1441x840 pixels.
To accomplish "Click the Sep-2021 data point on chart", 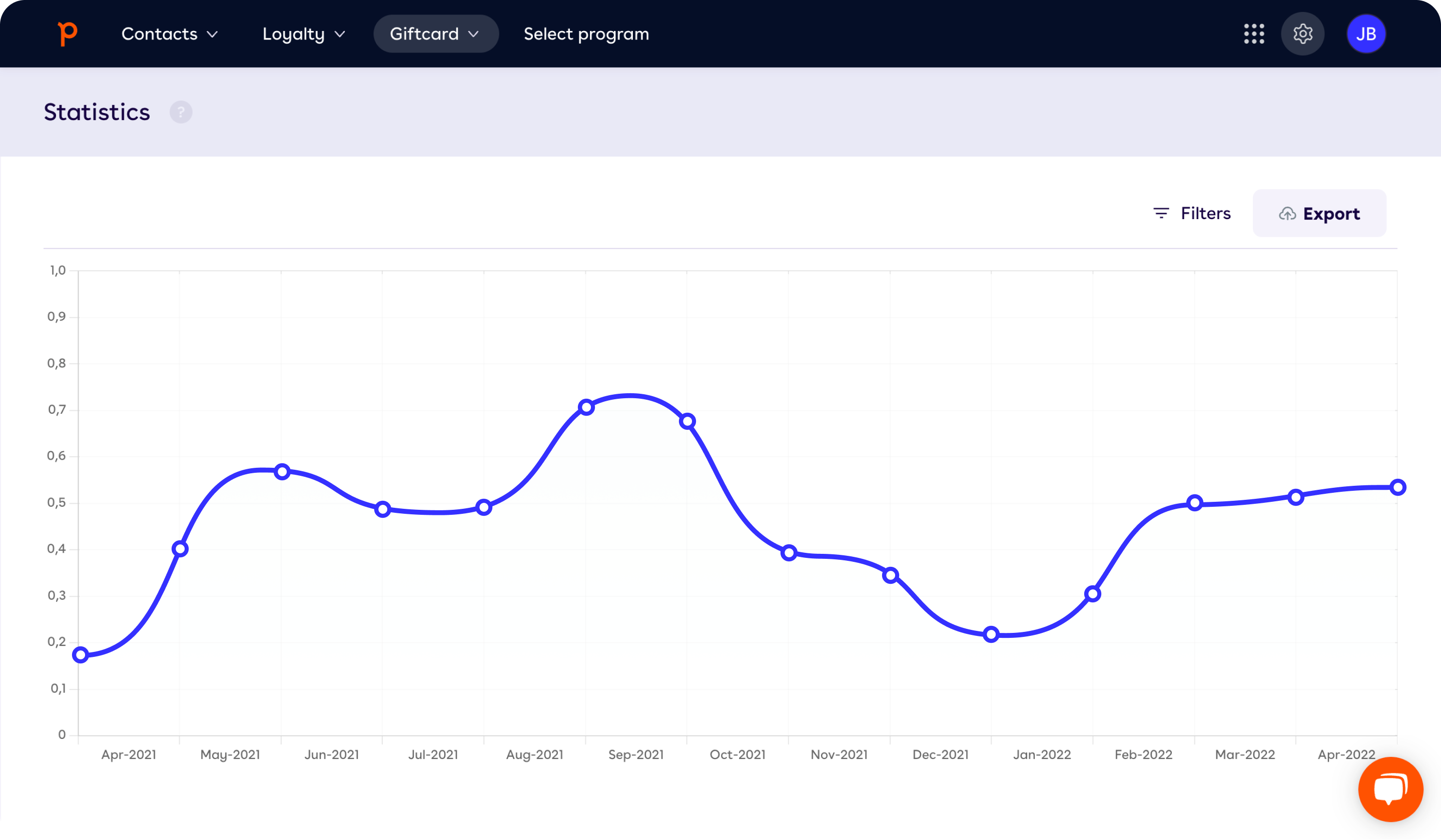I will click(x=586, y=407).
